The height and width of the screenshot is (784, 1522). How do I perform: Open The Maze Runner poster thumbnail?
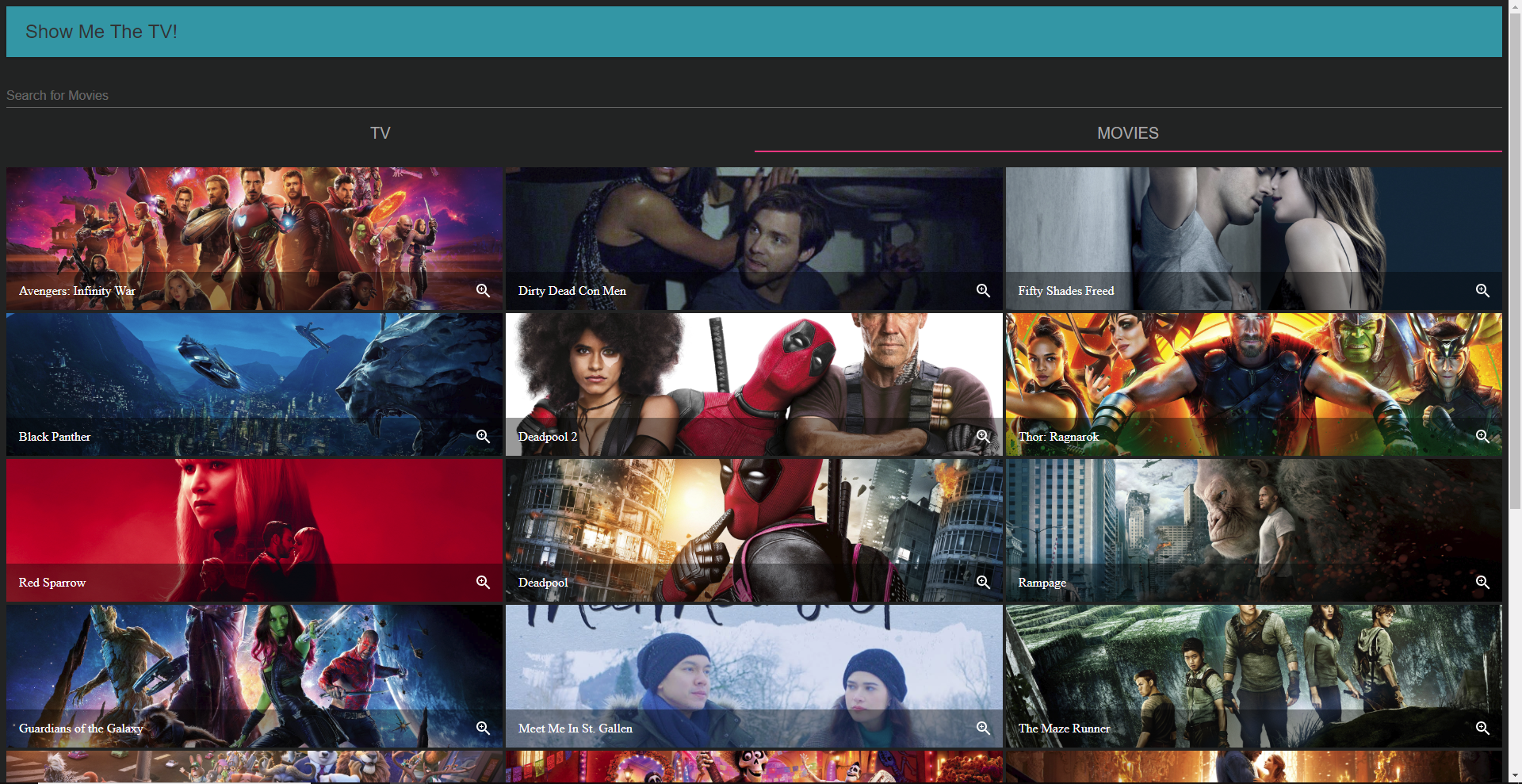[1254, 676]
